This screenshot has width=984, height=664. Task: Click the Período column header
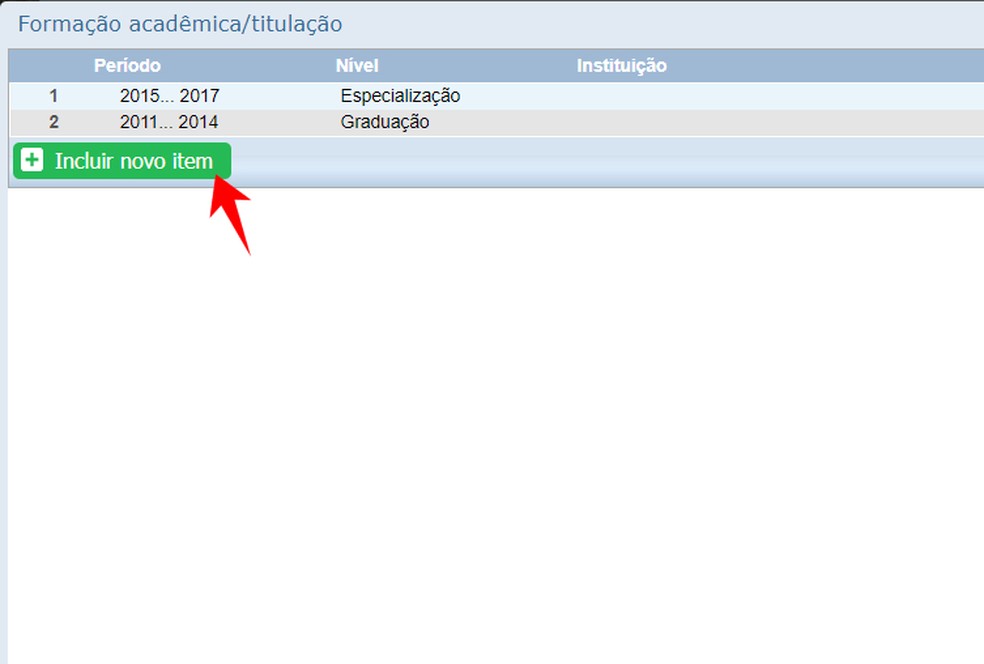coord(127,65)
